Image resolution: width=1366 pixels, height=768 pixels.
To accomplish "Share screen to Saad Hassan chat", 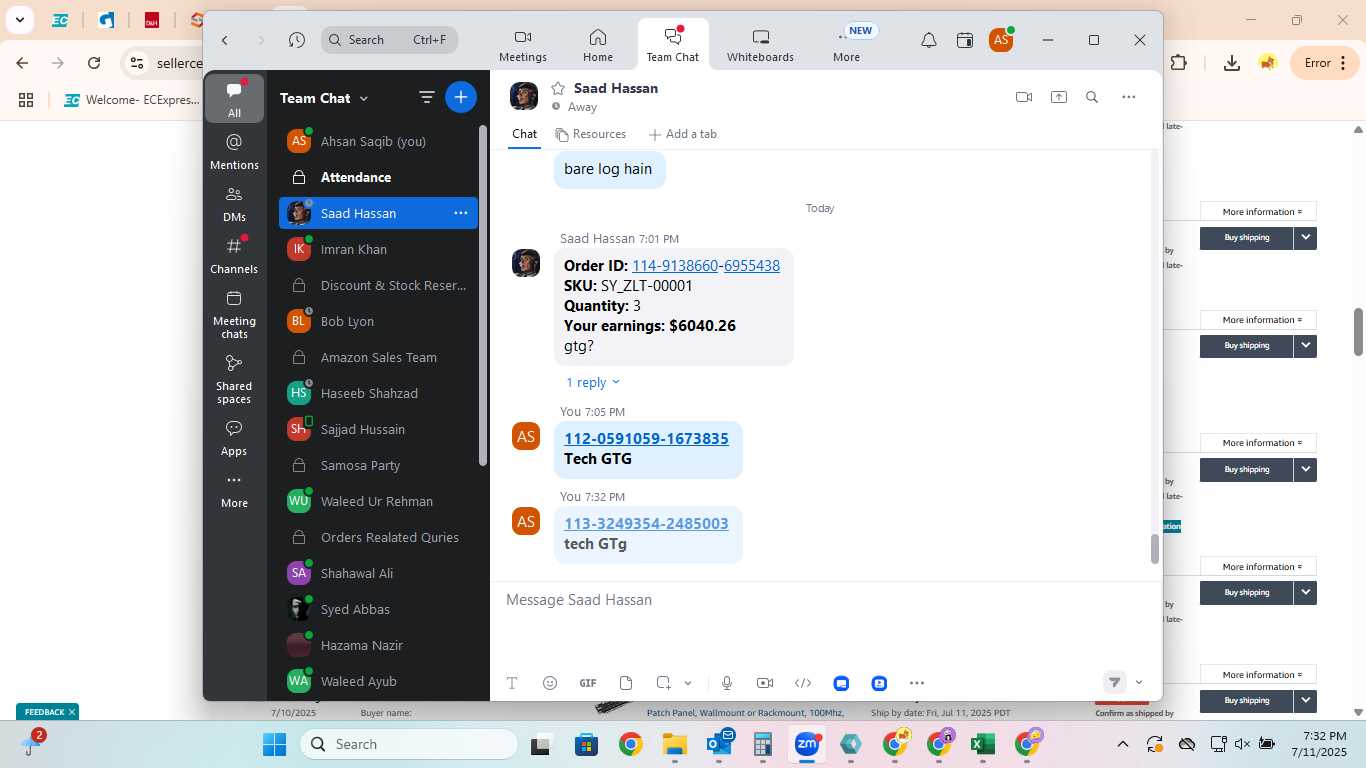I will pos(1059,97).
